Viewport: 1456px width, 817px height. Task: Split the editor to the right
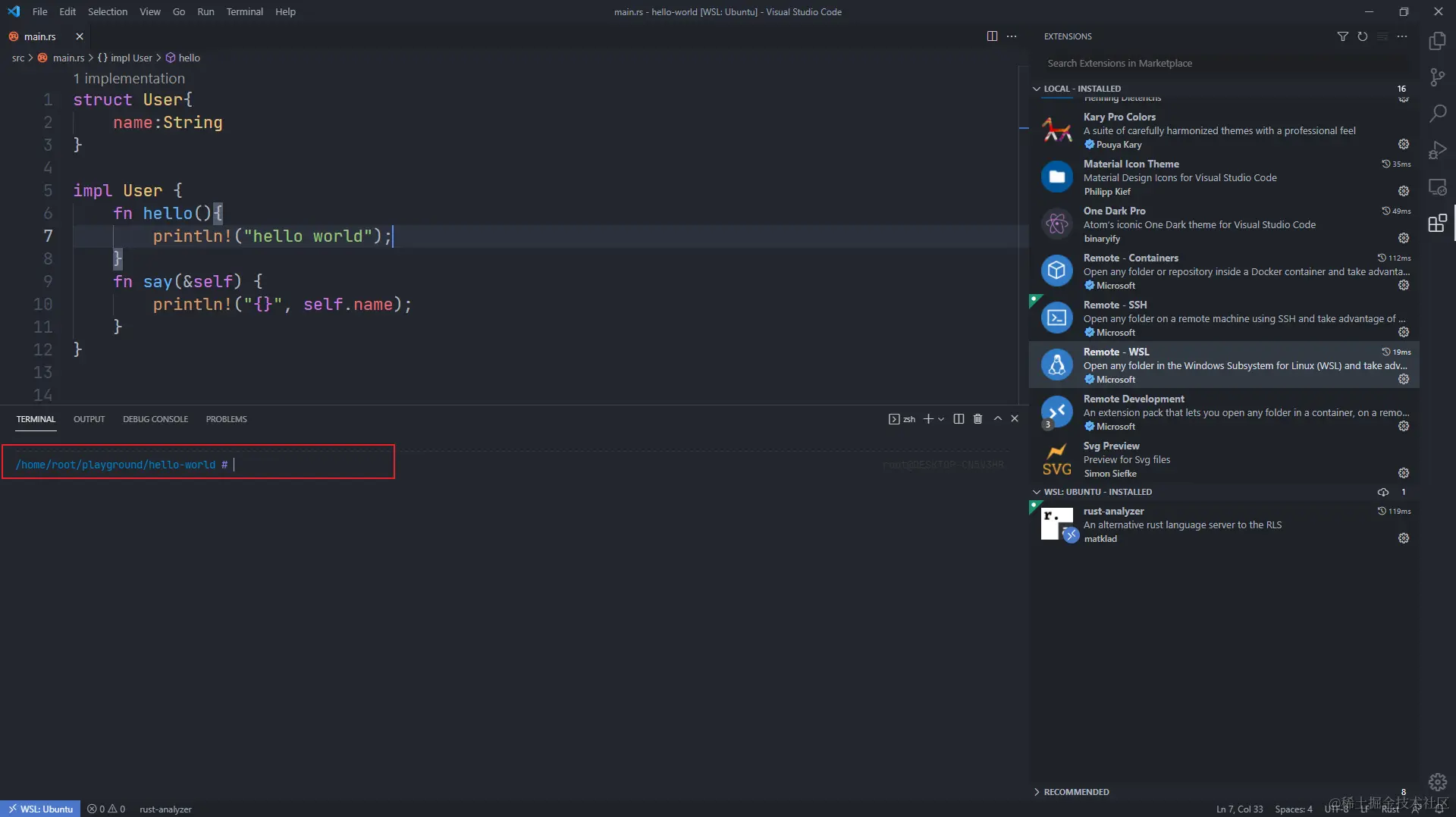tap(992, 36)
